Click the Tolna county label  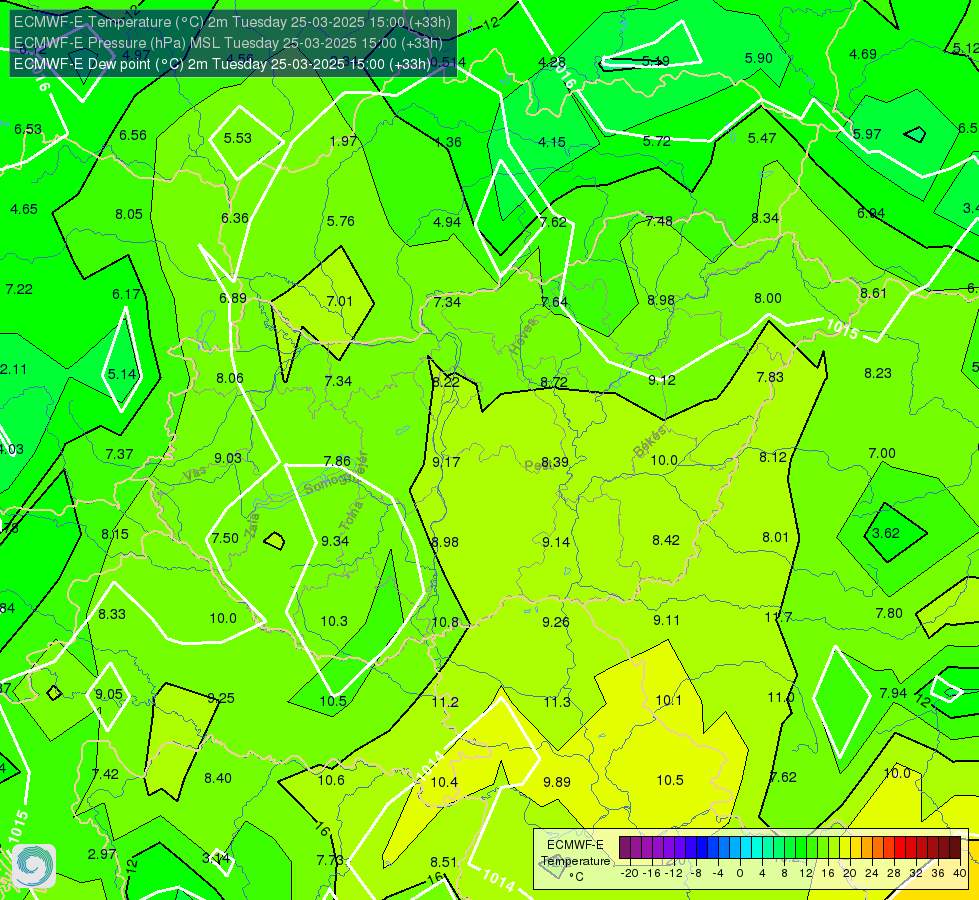pyautogui.click(x=351, y=515)
